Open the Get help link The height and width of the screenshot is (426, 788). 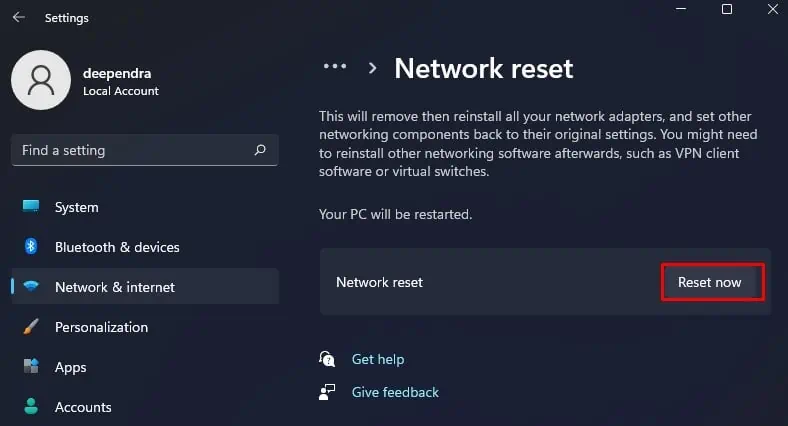click(378, 359)
